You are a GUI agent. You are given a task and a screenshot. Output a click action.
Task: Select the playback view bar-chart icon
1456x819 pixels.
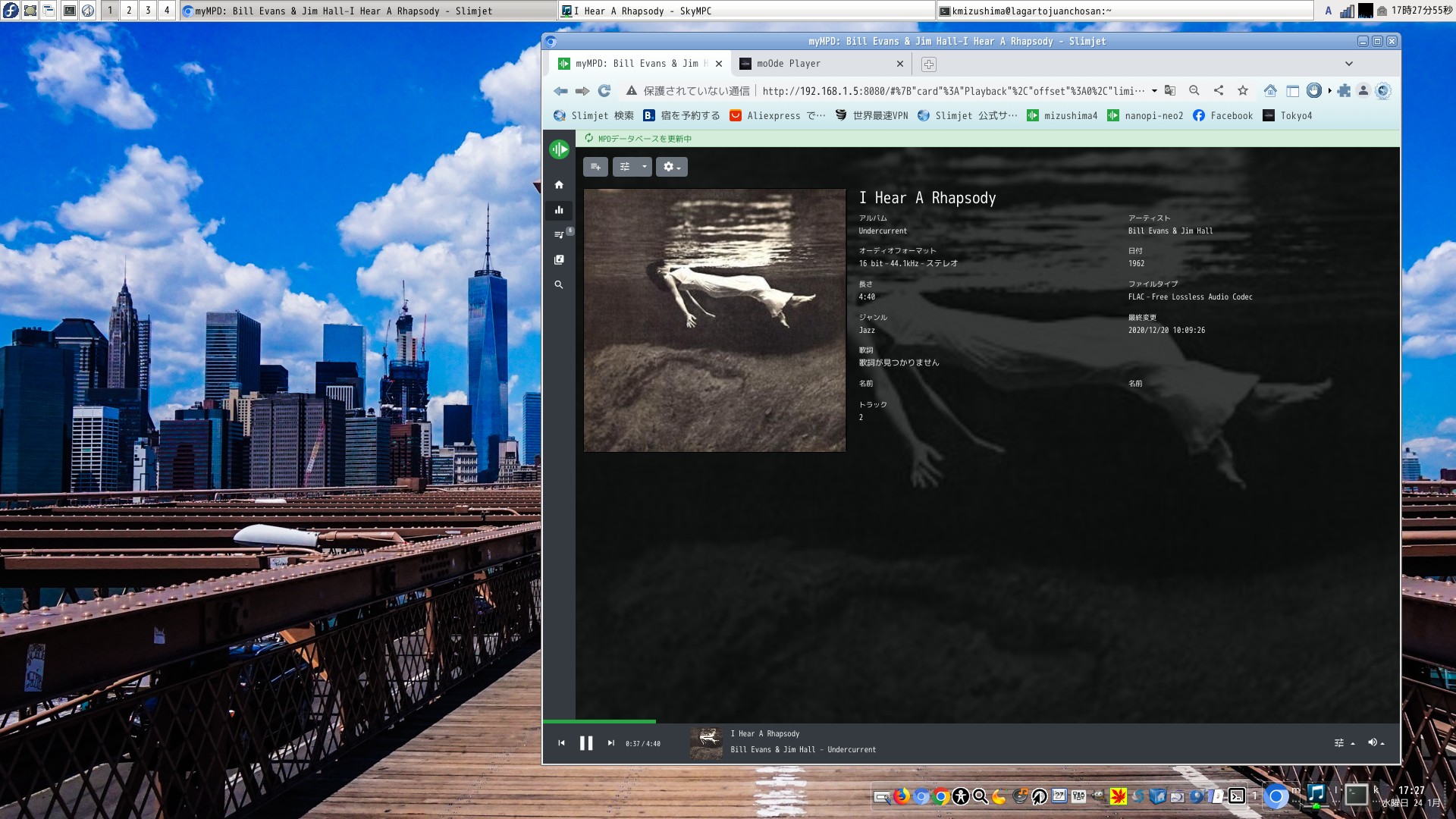tap(559, 210)
